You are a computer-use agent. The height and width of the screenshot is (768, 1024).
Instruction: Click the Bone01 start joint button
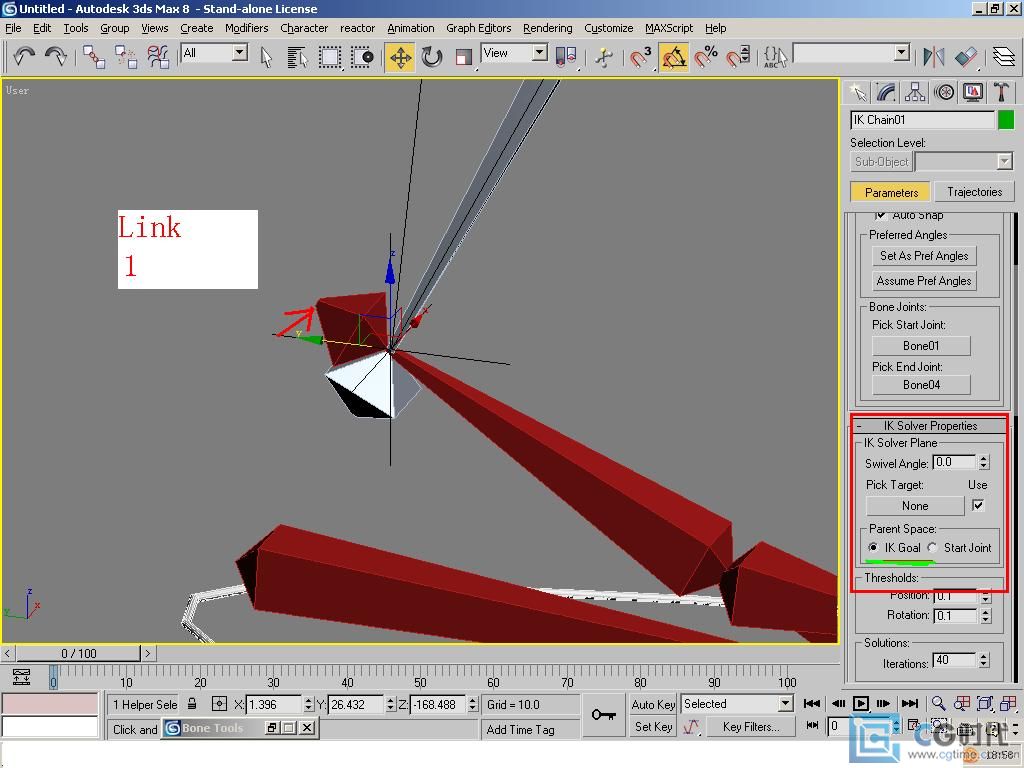point(921,345)
